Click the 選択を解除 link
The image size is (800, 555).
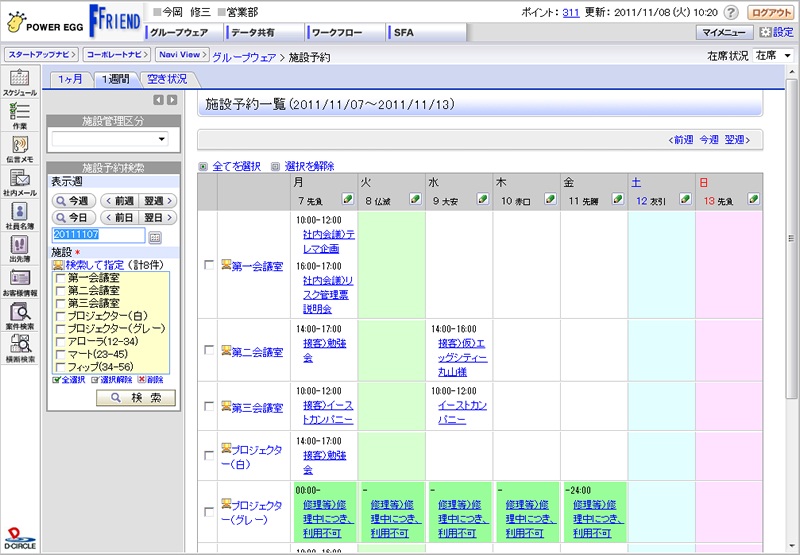coord(309,166)
